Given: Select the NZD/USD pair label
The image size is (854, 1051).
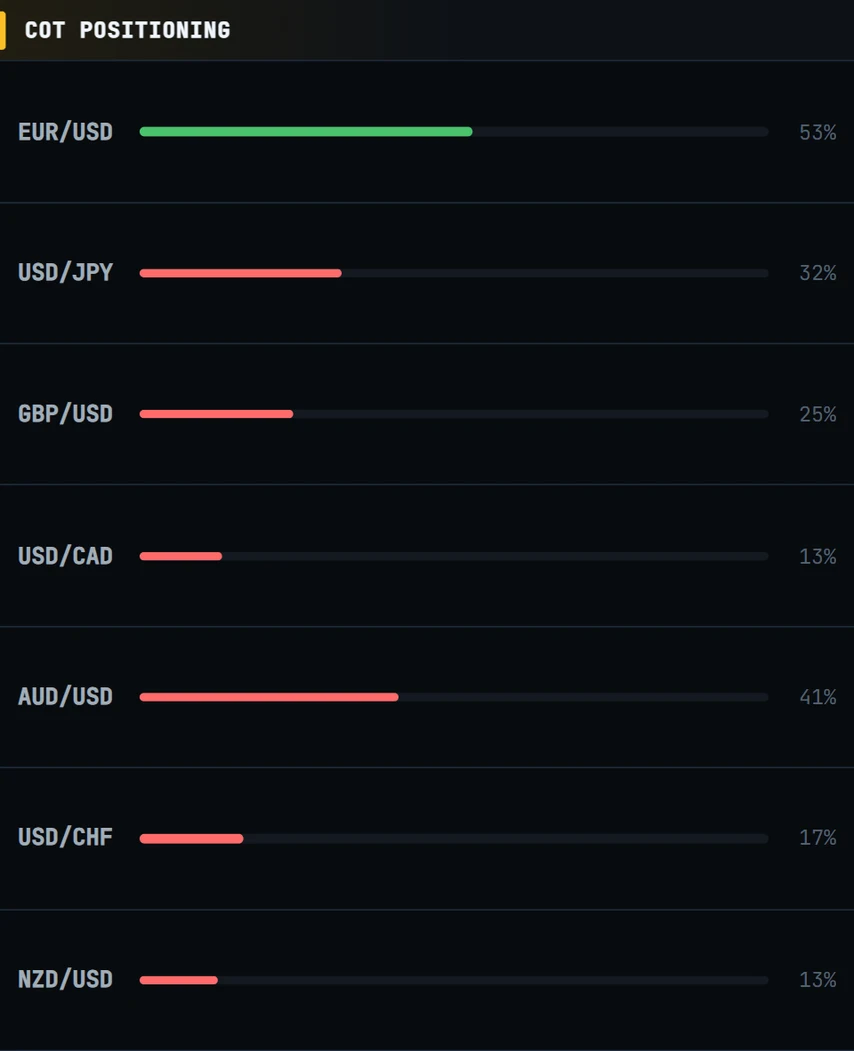Looking at the screenshot, I should coord(66,980).
